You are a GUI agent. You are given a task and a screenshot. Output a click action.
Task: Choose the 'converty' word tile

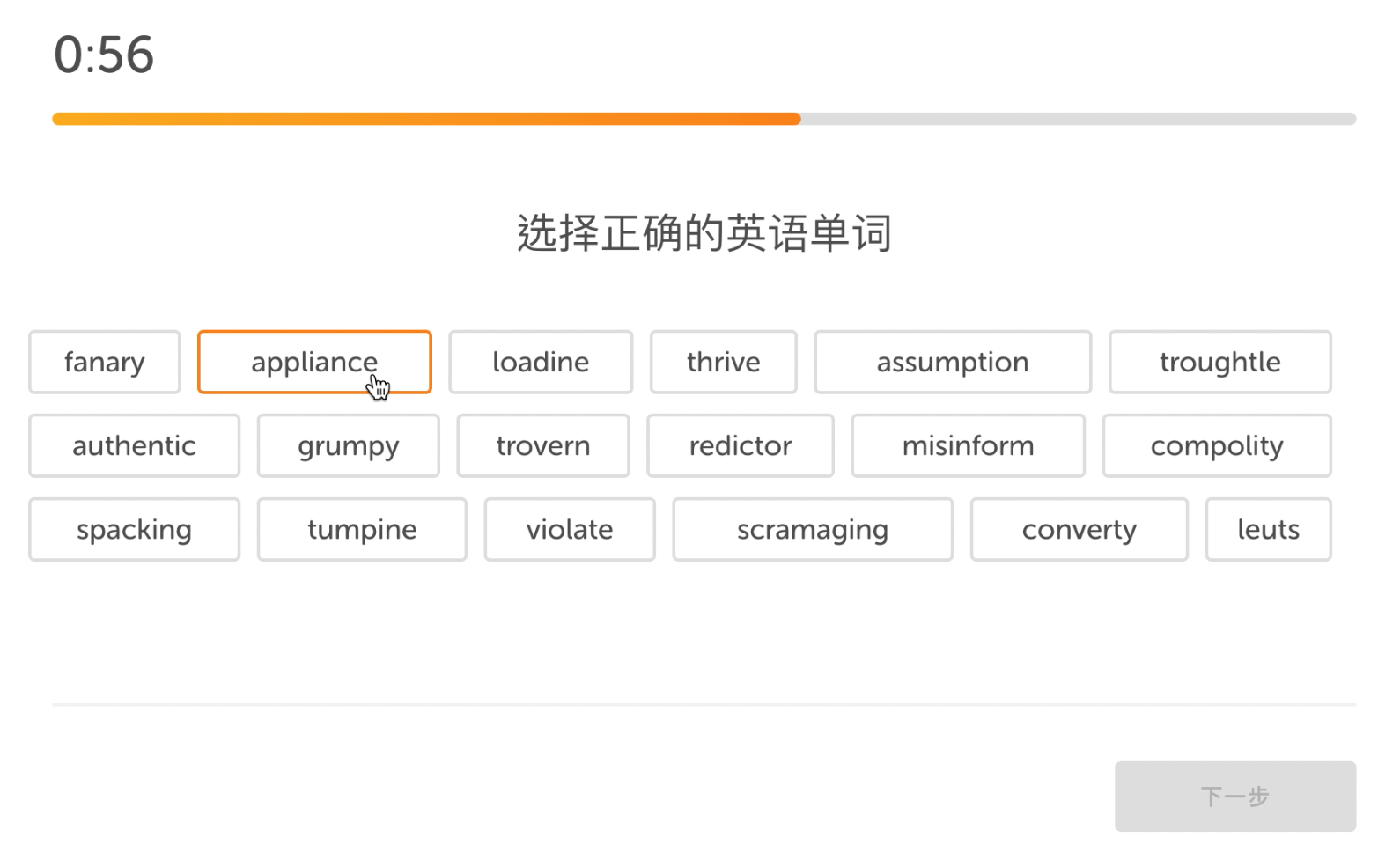(x=1079, y=529)
